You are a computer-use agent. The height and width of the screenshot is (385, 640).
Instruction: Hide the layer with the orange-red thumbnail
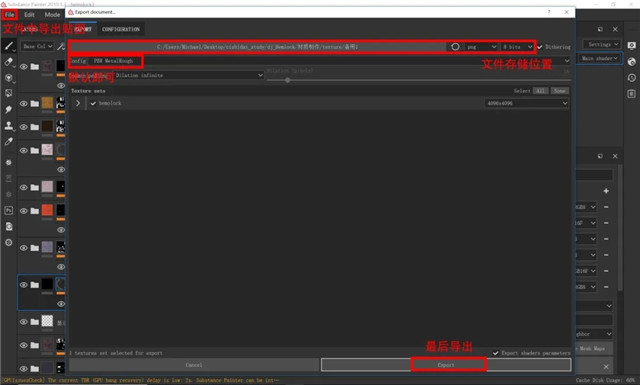[x=24, y=211]
